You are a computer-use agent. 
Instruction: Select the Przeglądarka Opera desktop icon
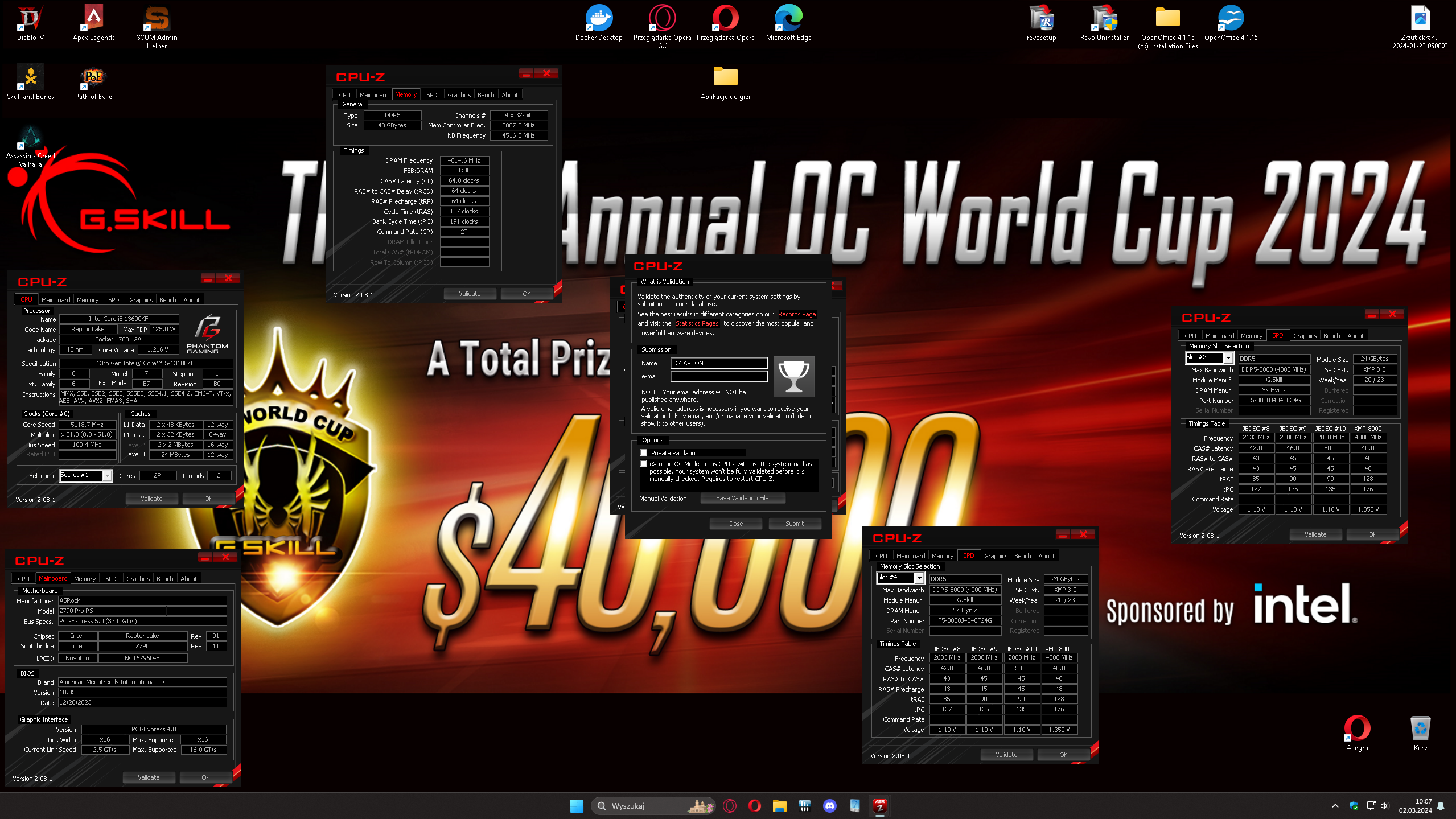click(x=725, y=23)
